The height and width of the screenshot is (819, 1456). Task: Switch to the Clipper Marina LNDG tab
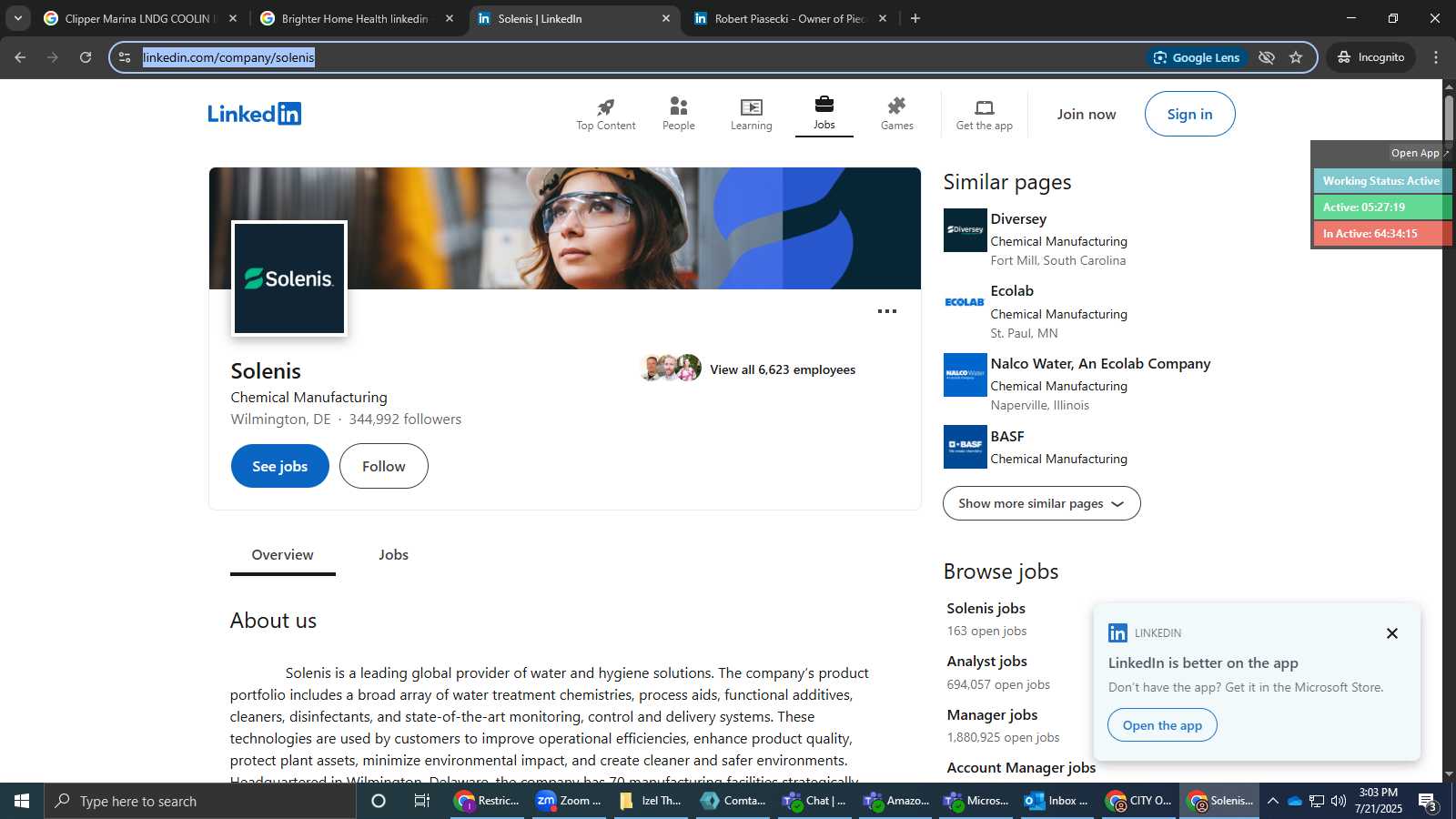coord(139,18)
